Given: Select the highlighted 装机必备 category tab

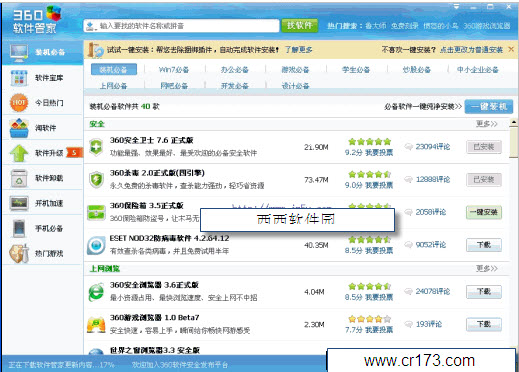Looking at the screenshot, I should click(114, 69).
